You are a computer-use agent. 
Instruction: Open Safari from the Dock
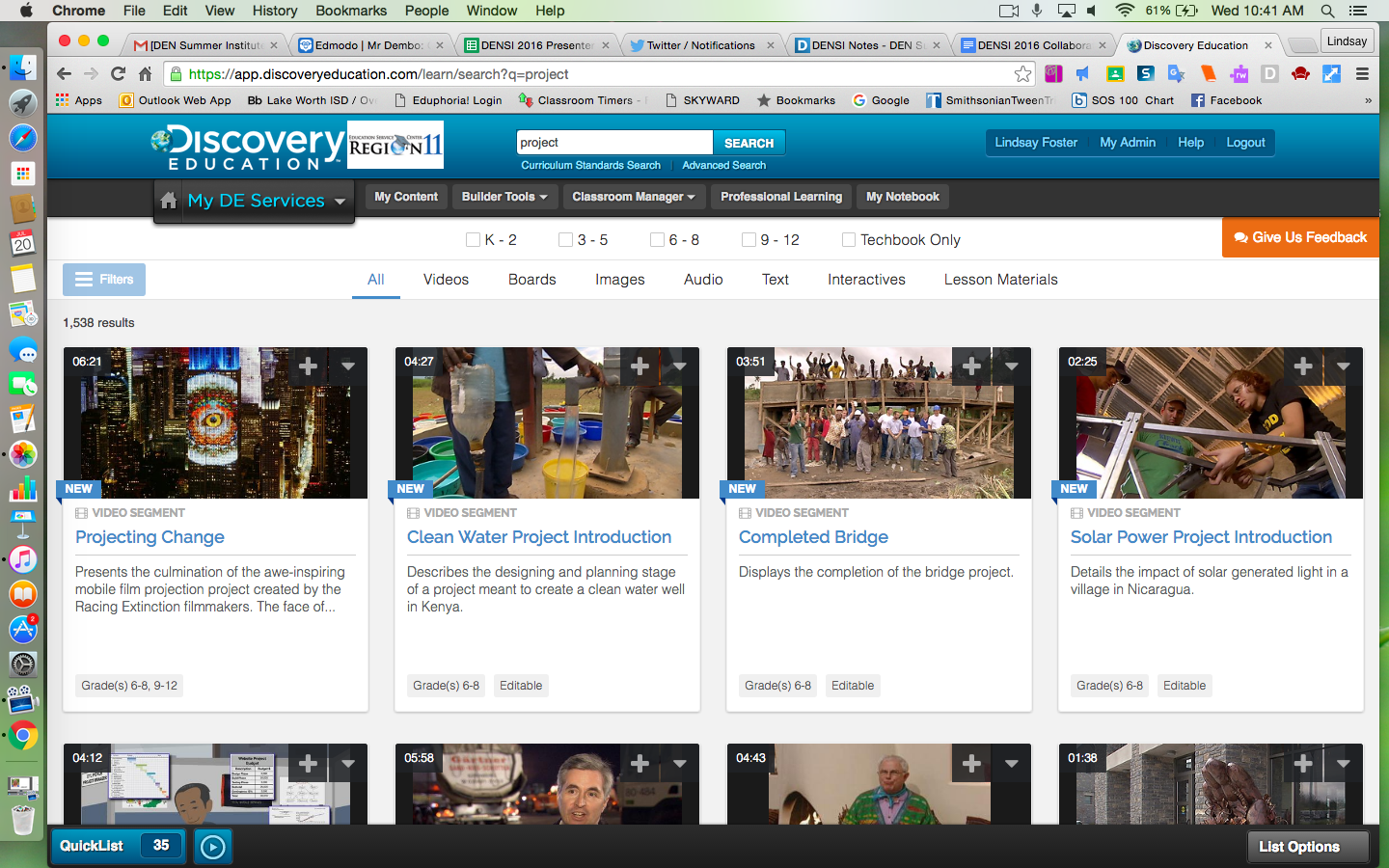coord(23,138)
